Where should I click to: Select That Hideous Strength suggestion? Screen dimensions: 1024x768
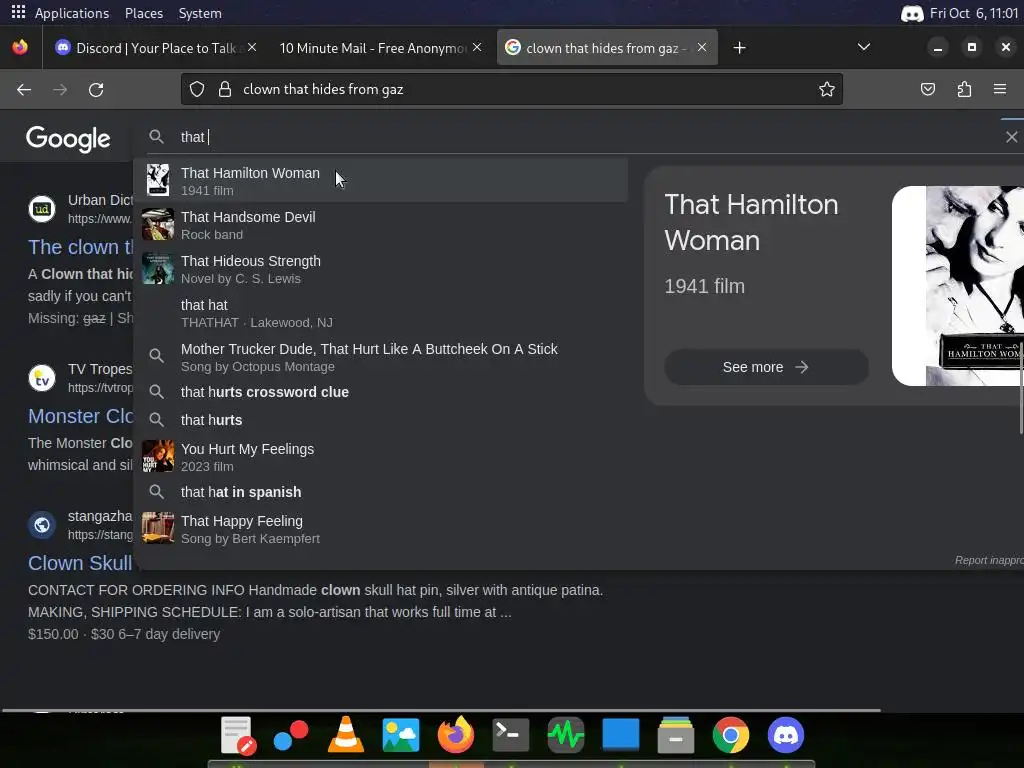click(381, 269)
